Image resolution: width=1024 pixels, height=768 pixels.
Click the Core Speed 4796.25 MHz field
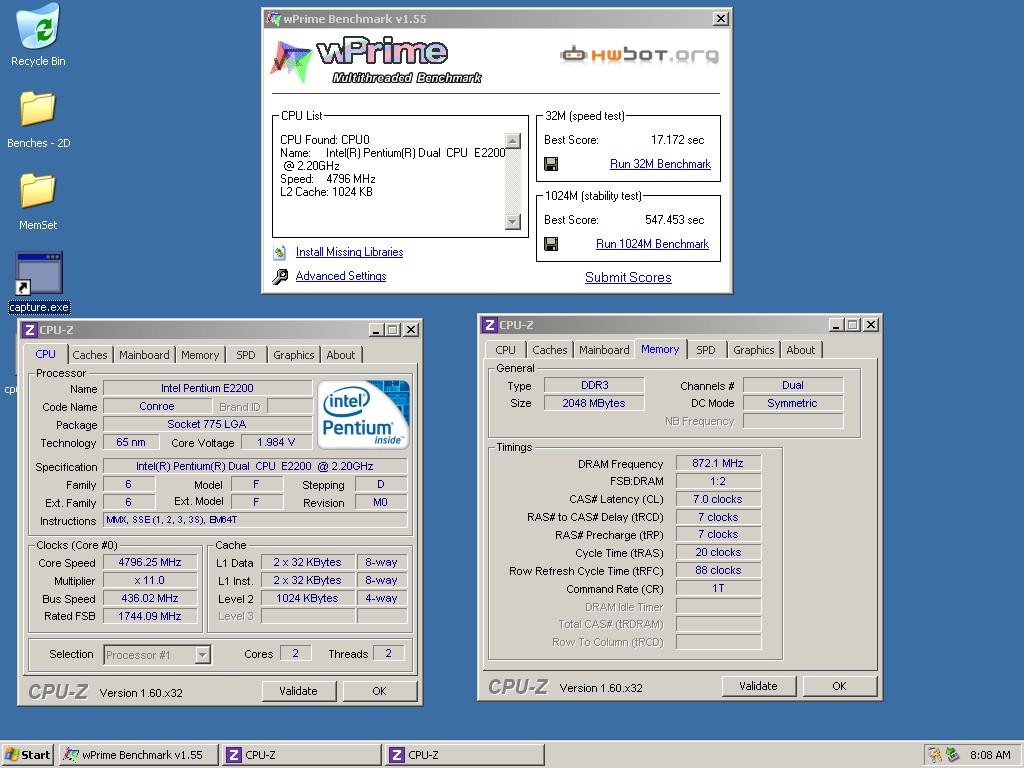click(x=150, y=562)
